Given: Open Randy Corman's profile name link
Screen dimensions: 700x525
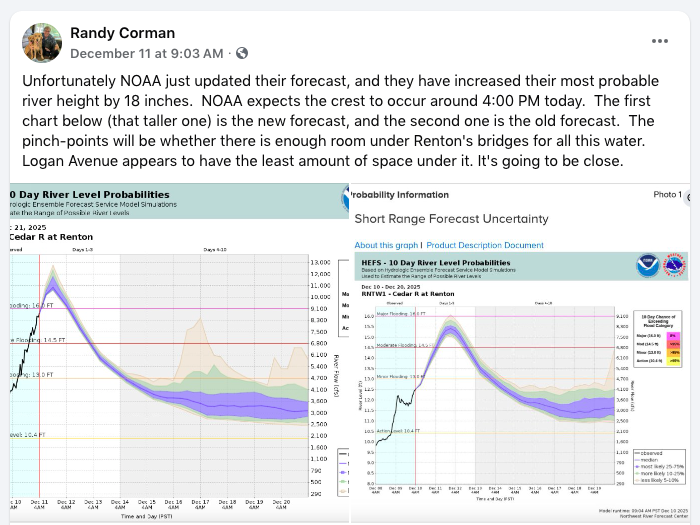Looking at the screenshot, I should (122, 33).
